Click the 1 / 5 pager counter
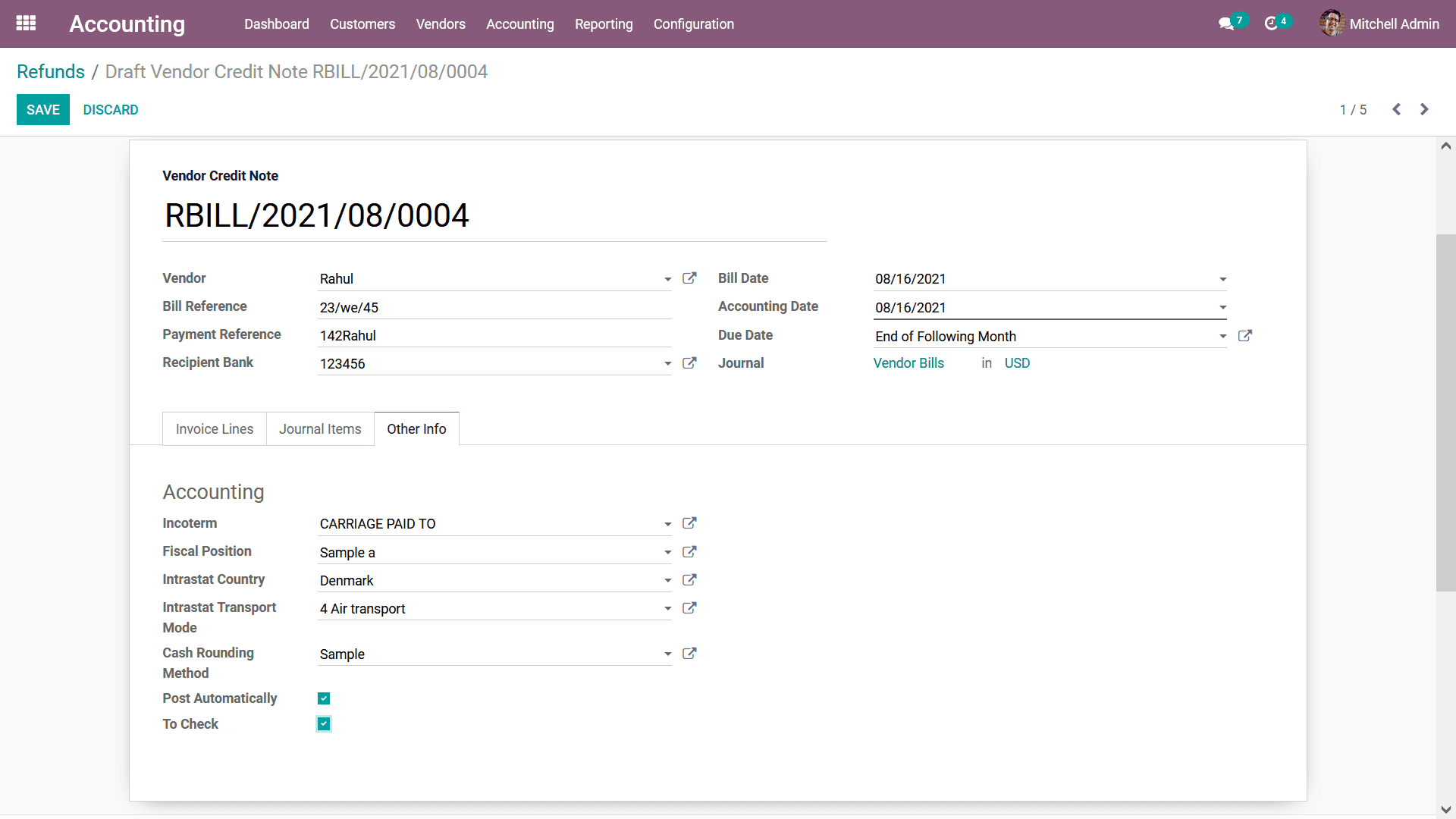Screen dimensions: 1456x819 pos(1353,110)
